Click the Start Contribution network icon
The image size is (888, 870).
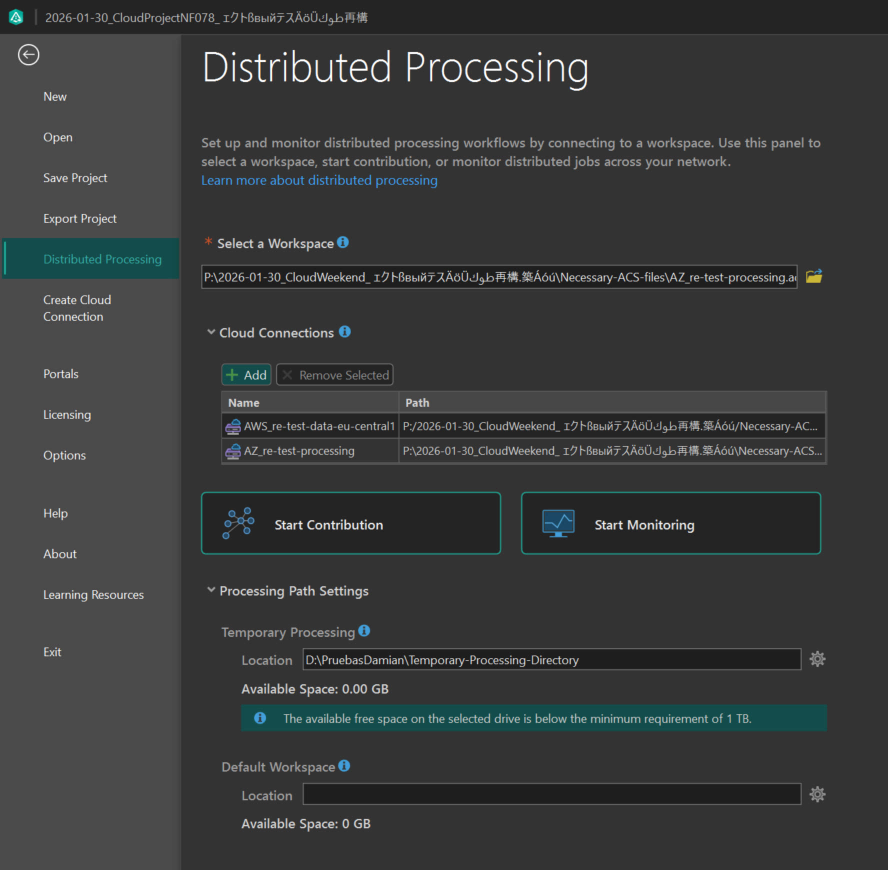[238, 523]
